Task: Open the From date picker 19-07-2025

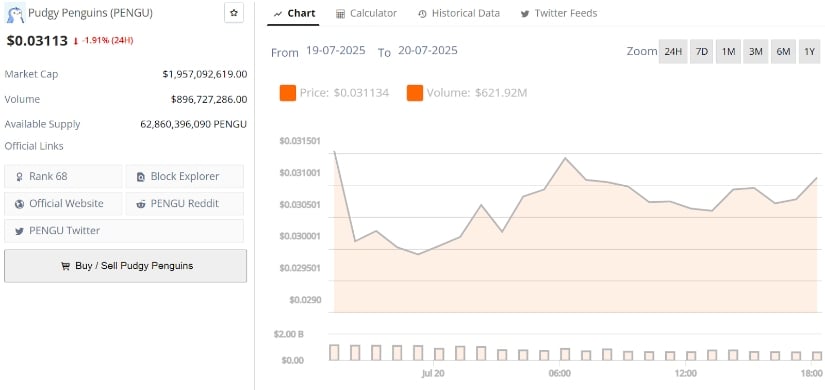Action: click(336, 51)
